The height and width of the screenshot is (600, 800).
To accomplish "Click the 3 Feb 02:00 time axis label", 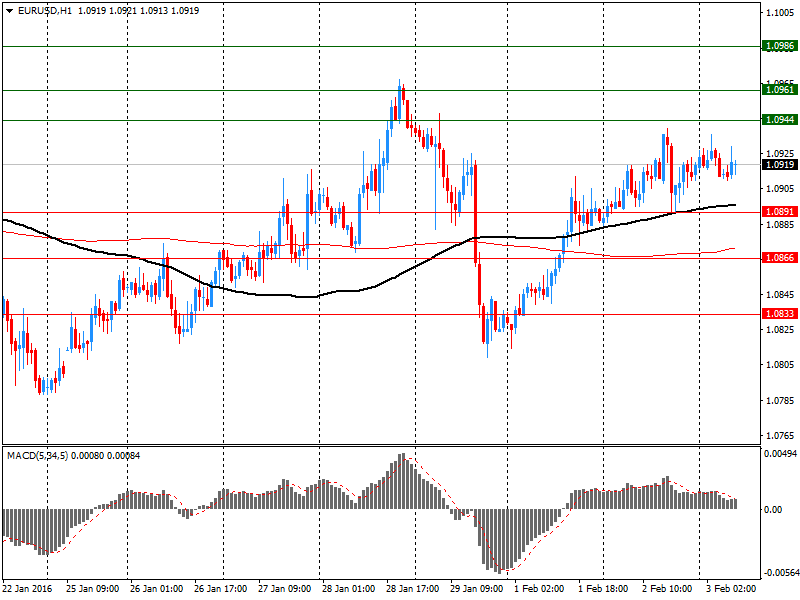I will click(x=731, y=589).
